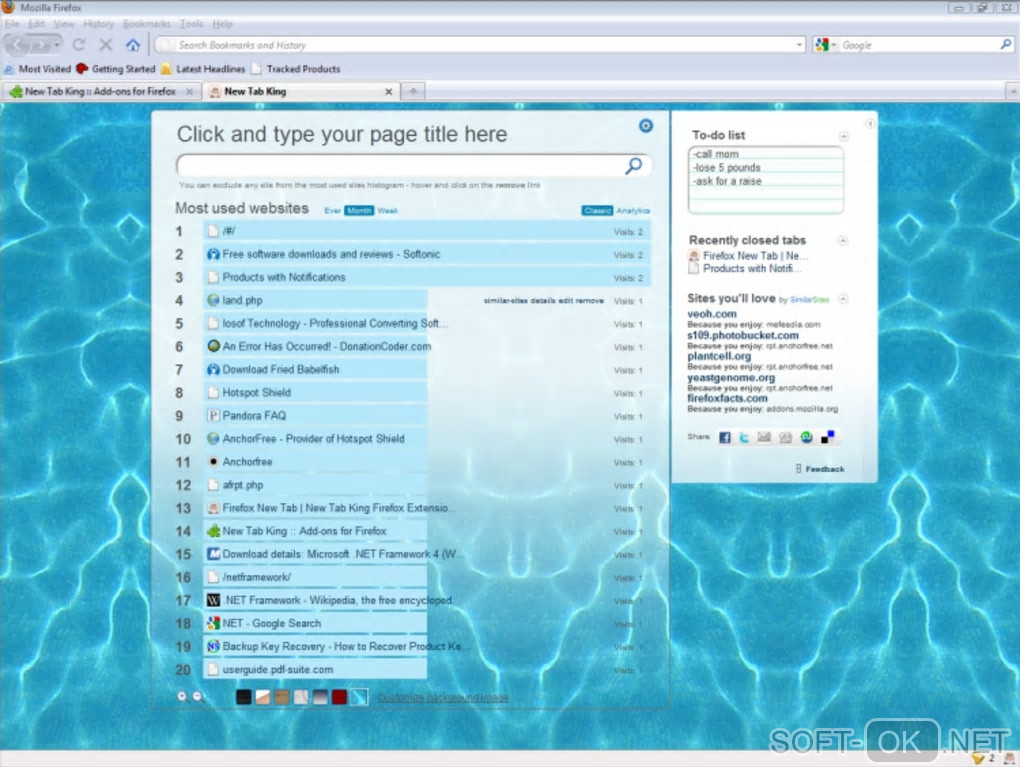This screenshot has height=767, width=1020.
Task: Click the Softonic favicon in row 2
Action: coord(213,254)
